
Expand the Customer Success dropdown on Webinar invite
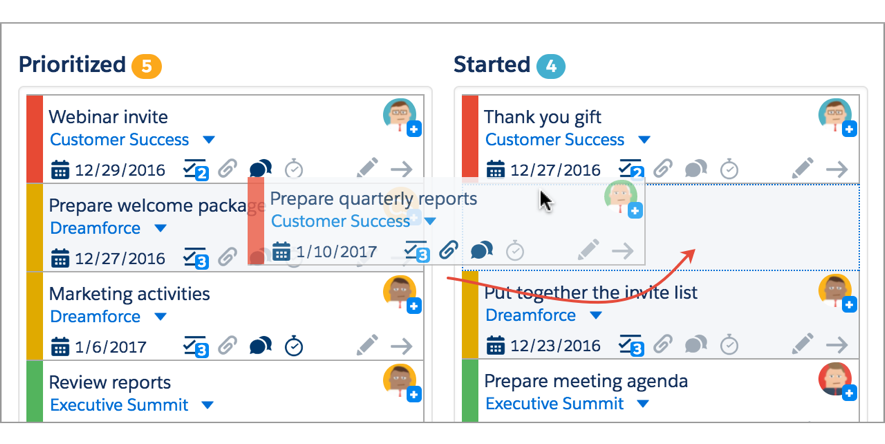(x=209, y=140)
